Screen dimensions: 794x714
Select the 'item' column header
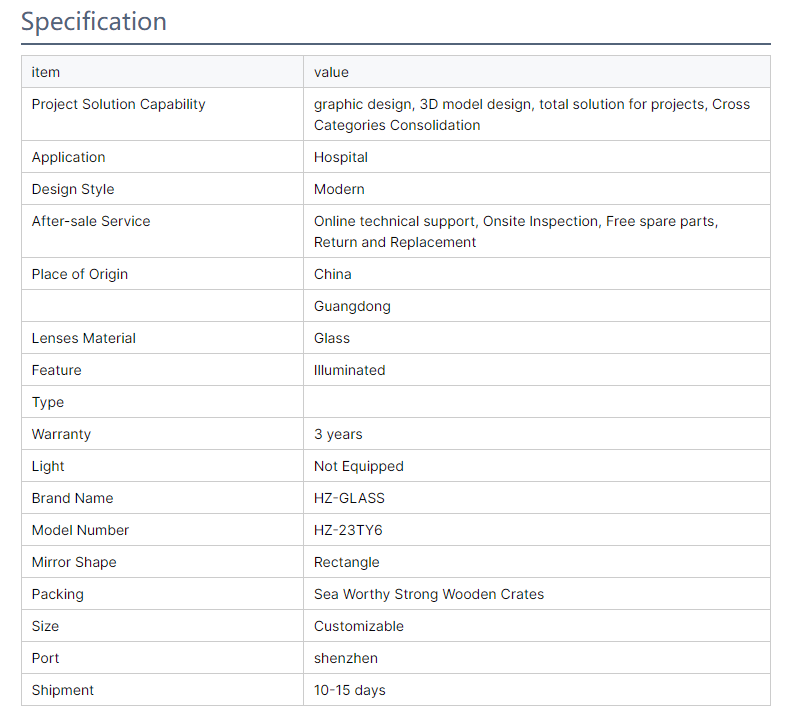[46, 72]
